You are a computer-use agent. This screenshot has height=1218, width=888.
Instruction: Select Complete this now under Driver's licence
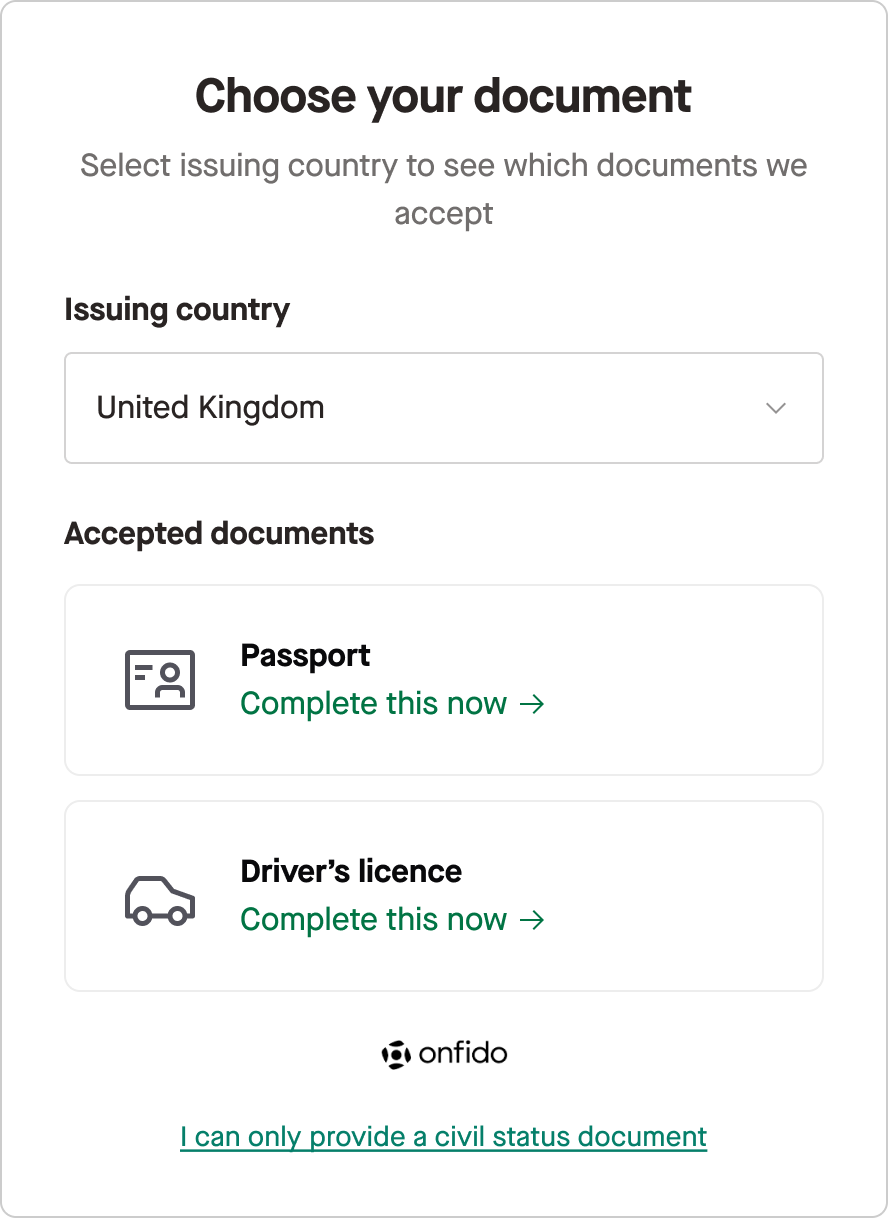375,919
